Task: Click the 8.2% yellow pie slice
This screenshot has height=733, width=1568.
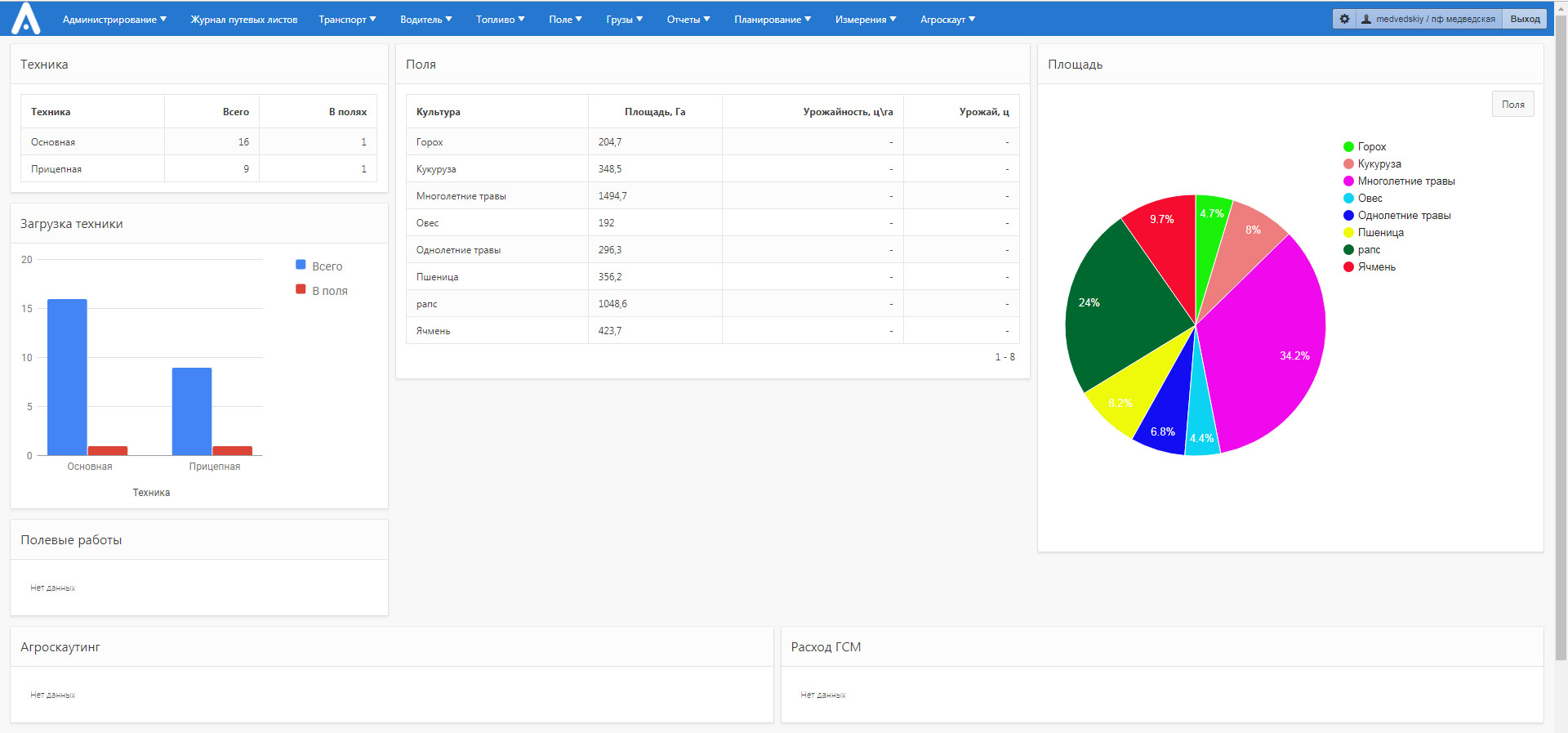Action: coord(1139,384)
